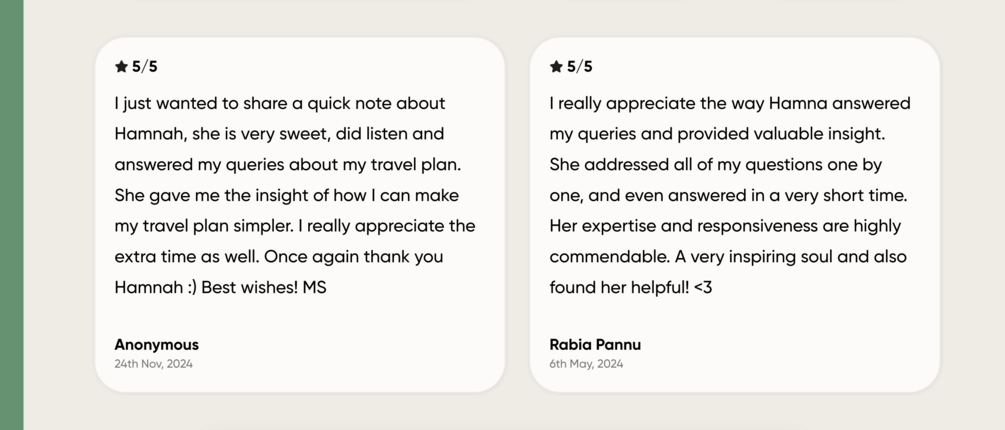Click the line 'found her helpful! <3'
Viewport: 1005px width, 430px height.
[x=630, y=287]
